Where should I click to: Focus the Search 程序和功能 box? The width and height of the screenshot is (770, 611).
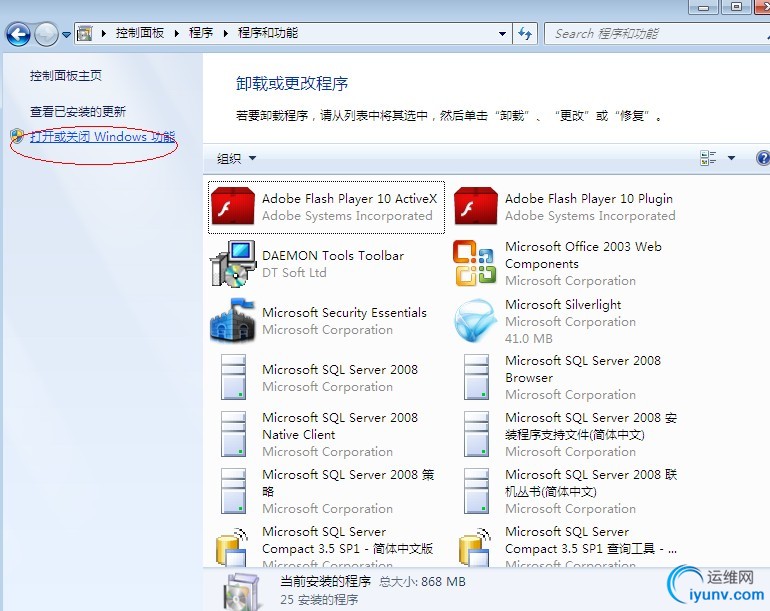(657, 34)
